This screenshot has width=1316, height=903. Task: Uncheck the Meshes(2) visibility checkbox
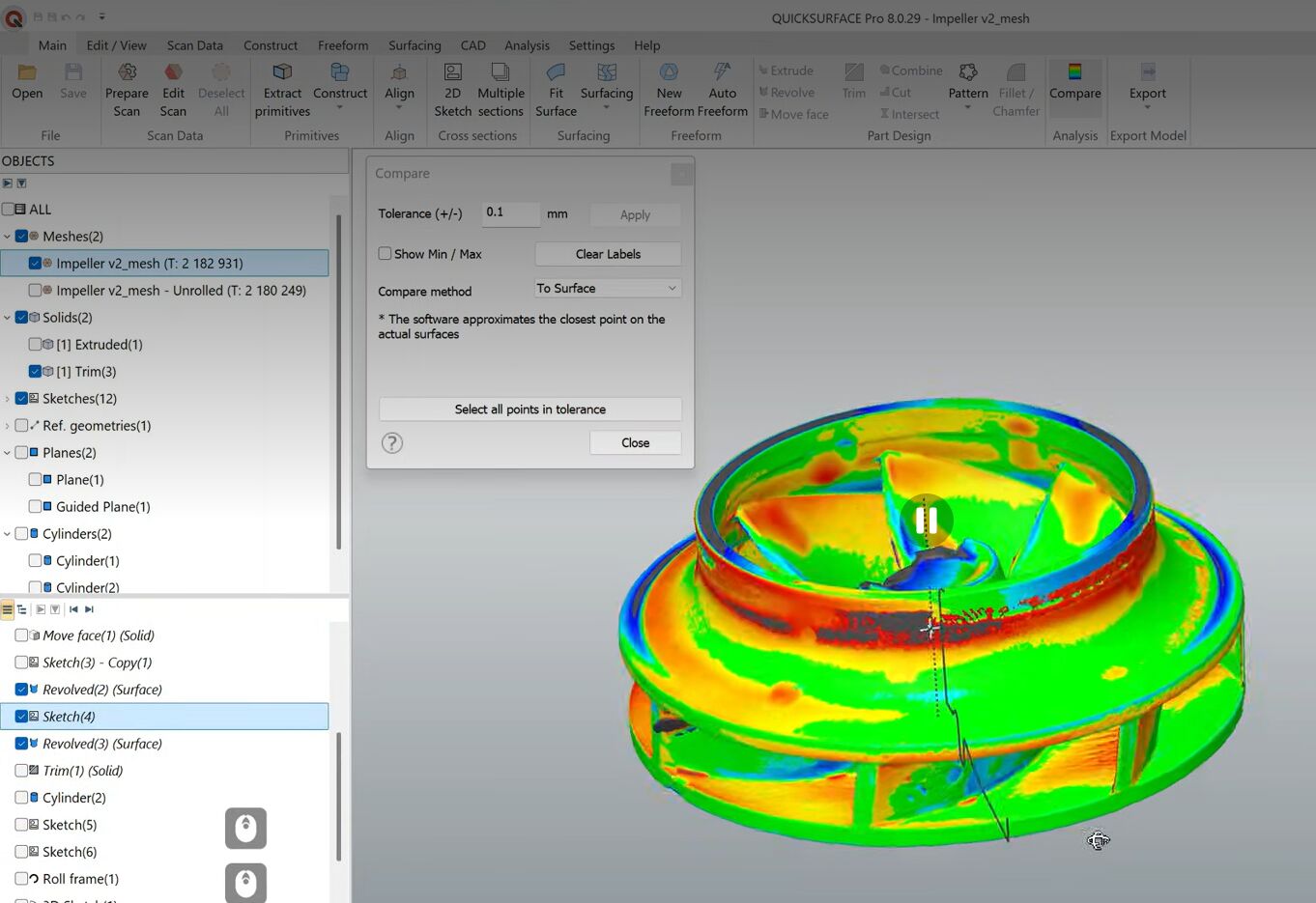pyautogui.click(x=21, y=237)
